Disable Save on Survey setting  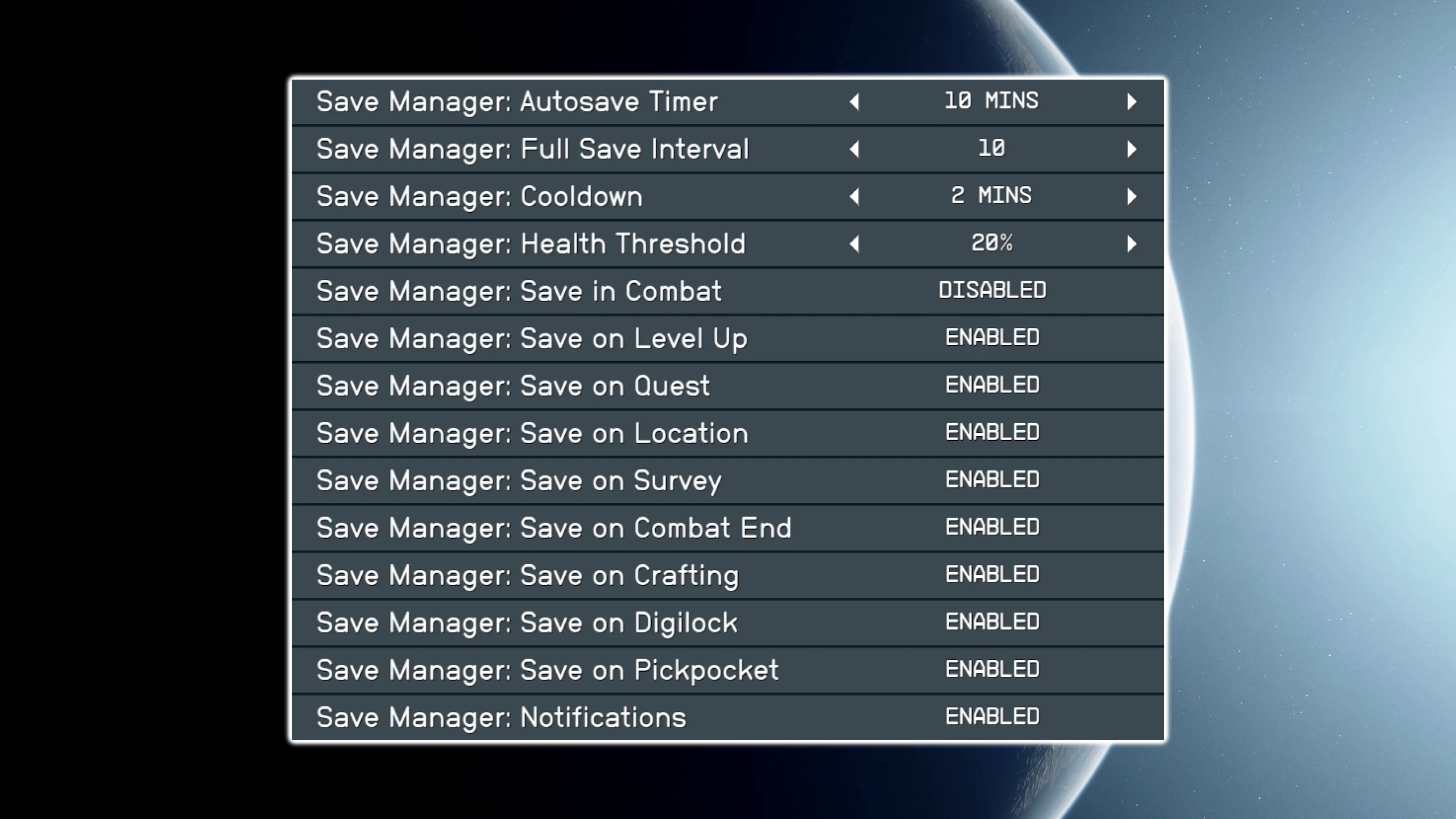[992, 480]
